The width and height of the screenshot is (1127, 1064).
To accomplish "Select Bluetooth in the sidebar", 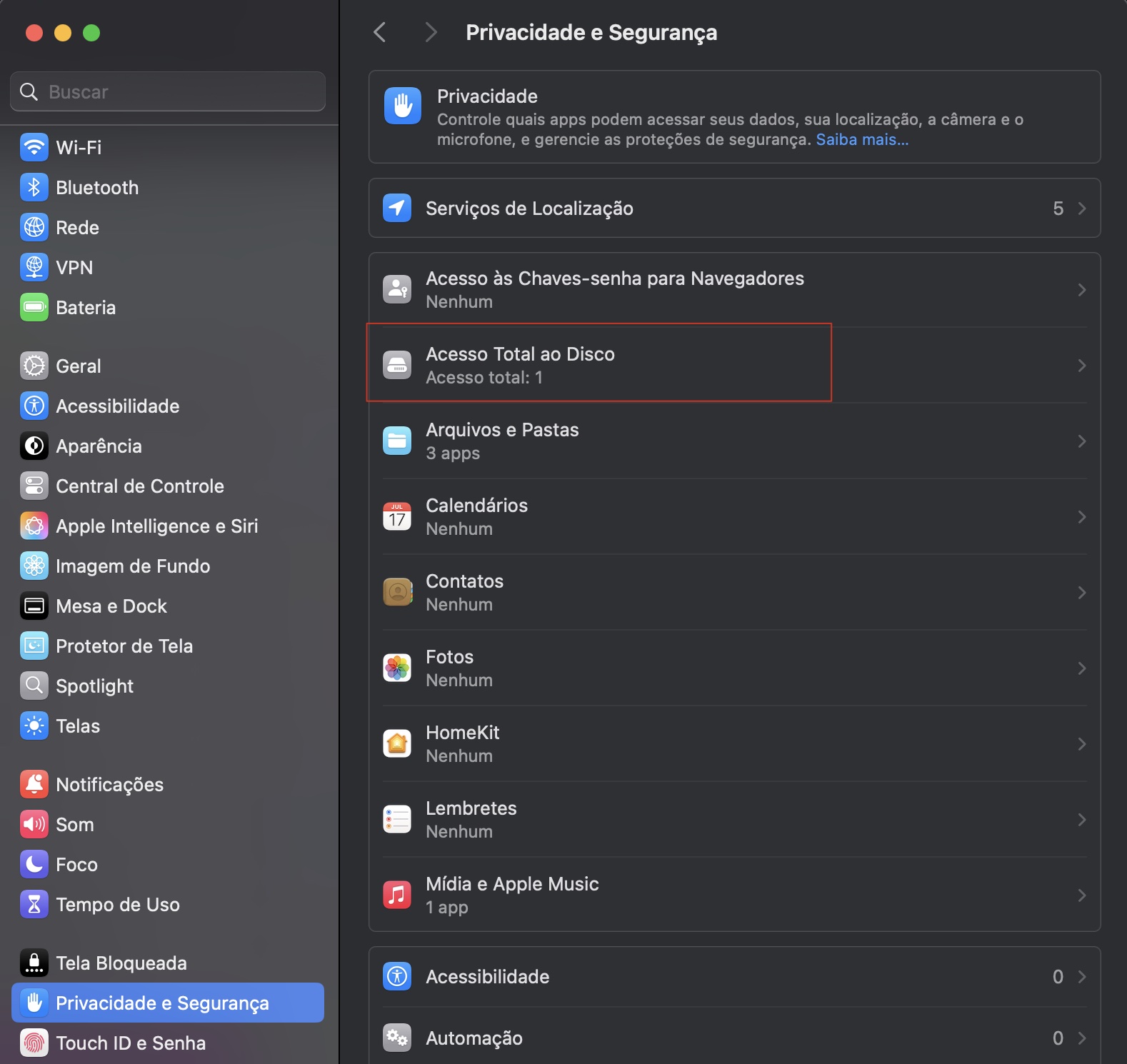I will tap(168, 188).
